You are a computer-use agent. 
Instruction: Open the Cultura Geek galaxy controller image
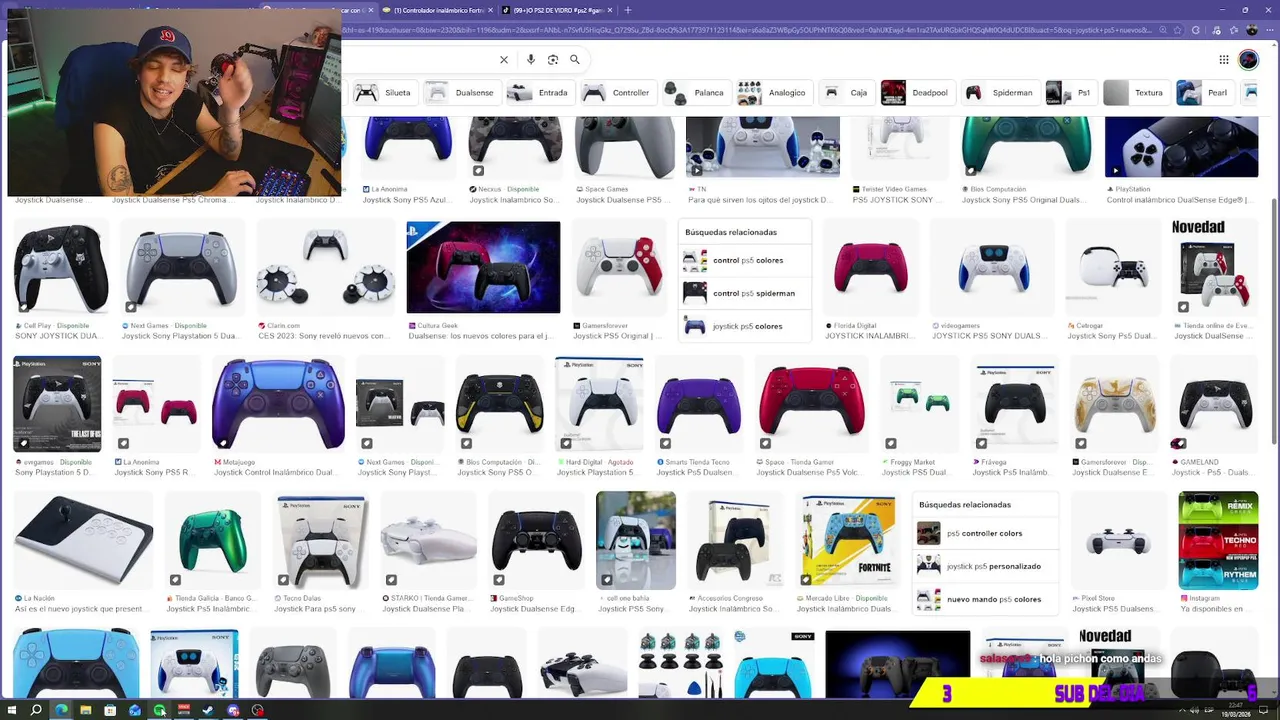(483, 267)
